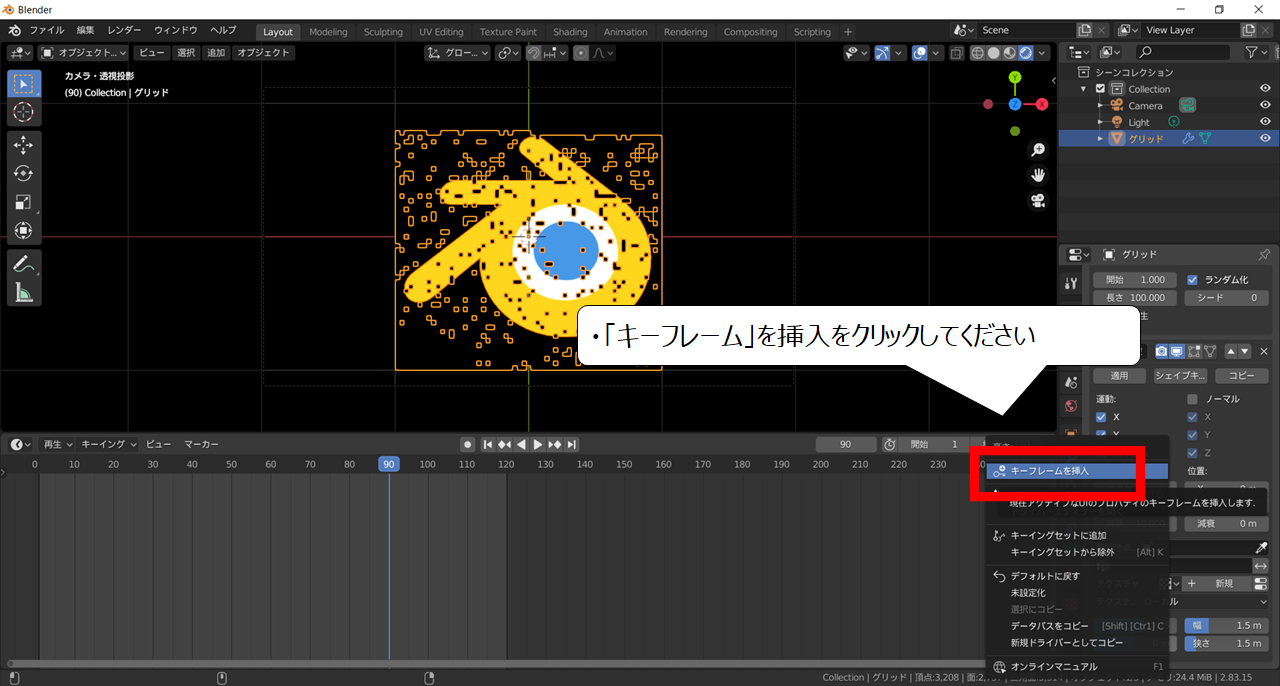Select the Select Box tool

pyautogui.click(x=23, y=84)
